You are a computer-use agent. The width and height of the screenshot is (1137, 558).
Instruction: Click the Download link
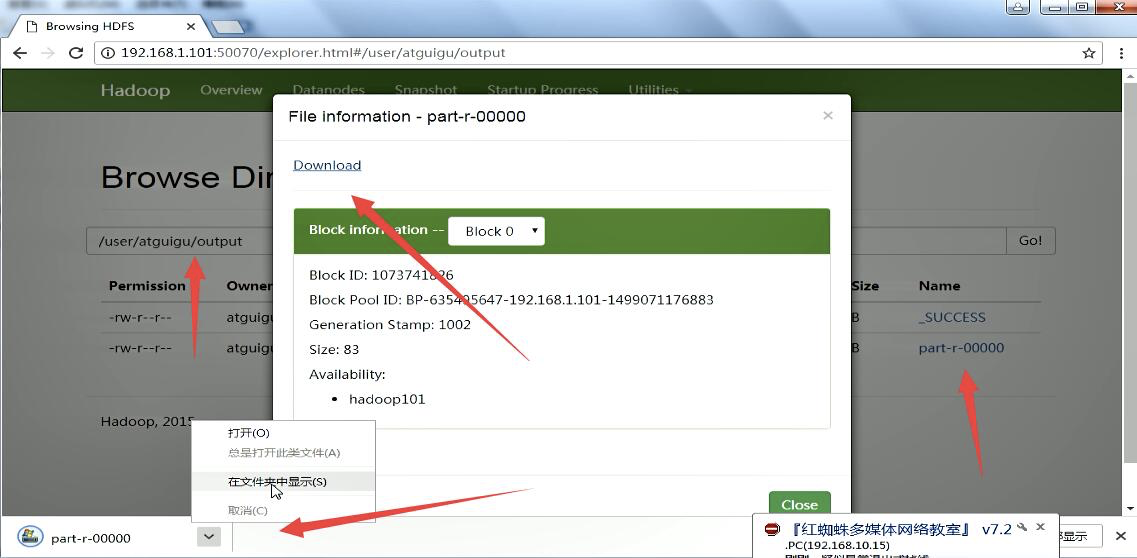coord(327,165)
